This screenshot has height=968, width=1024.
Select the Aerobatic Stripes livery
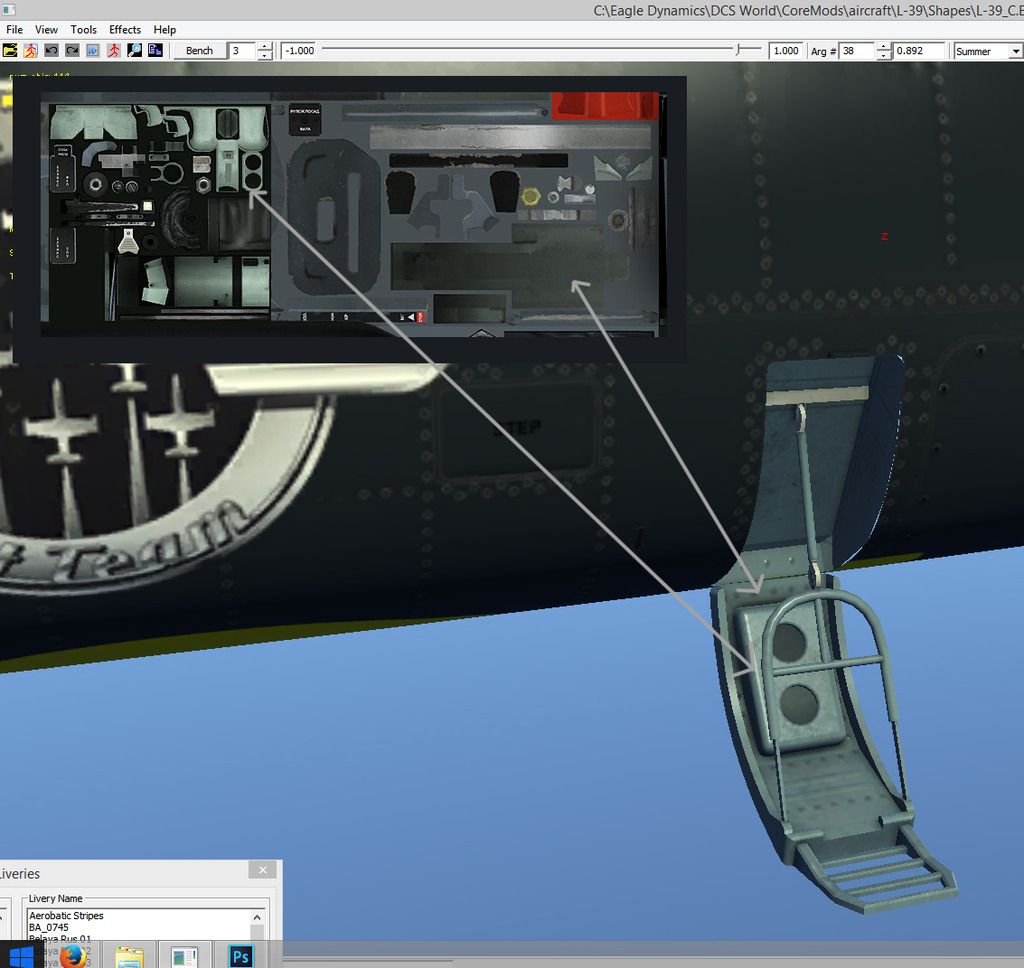(67, 916)
